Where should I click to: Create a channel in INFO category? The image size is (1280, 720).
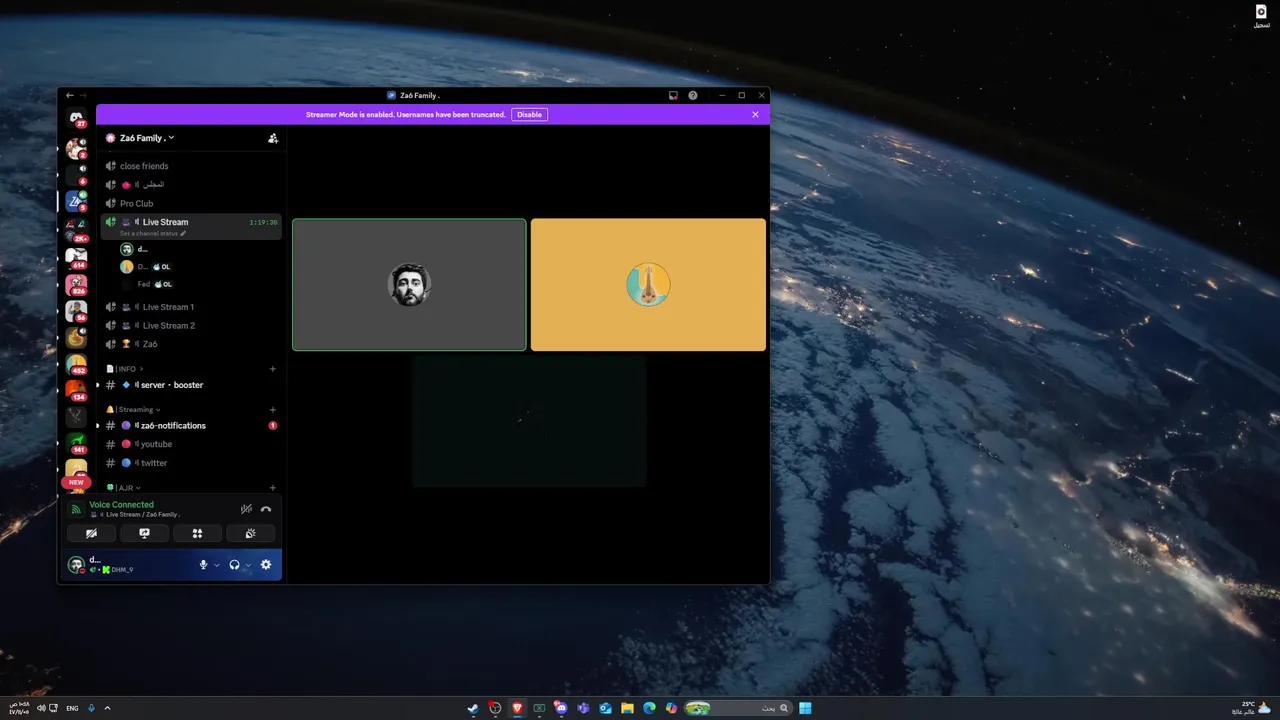[272, 369]
